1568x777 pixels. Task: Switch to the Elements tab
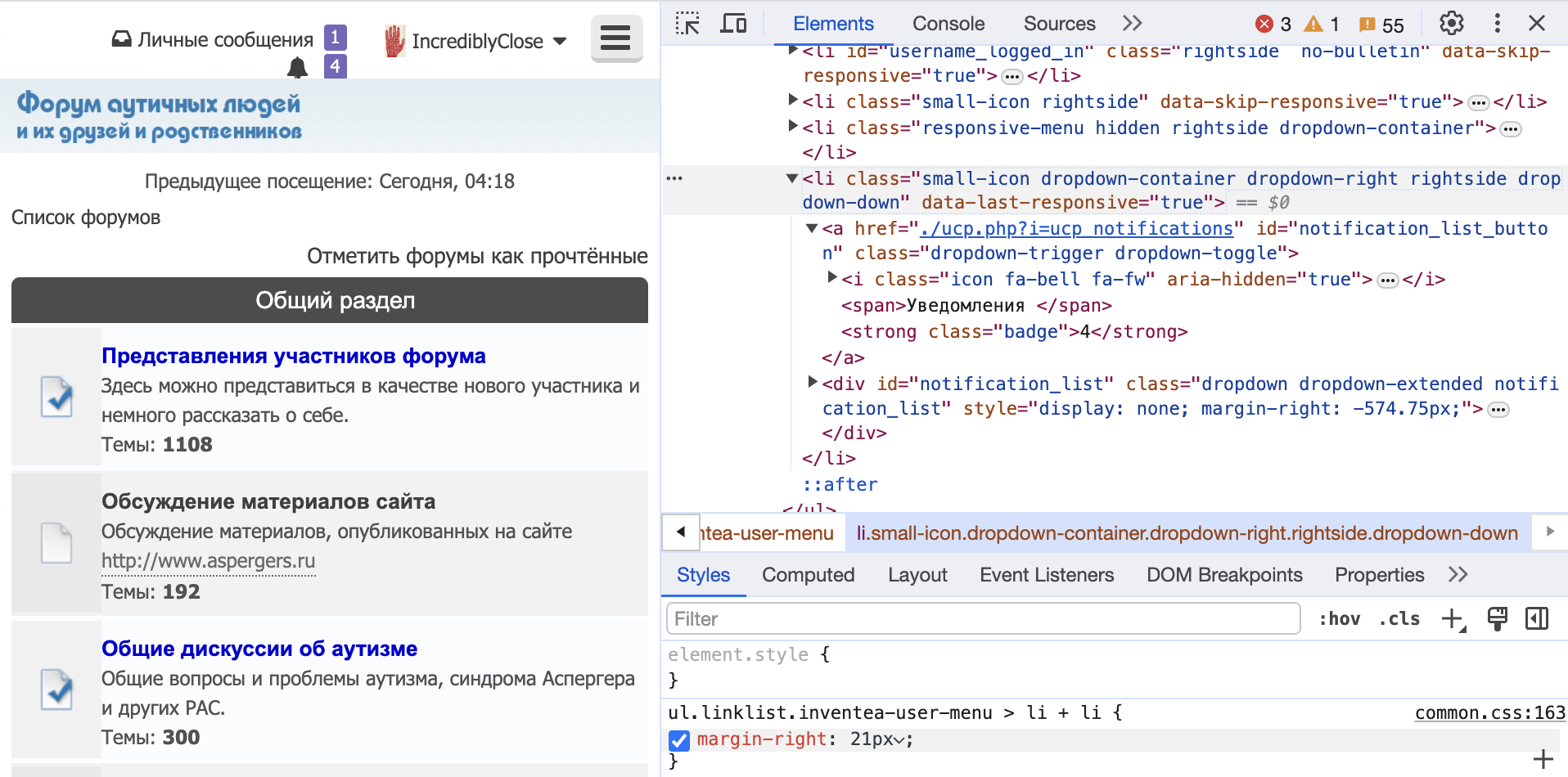pos(833,24)
